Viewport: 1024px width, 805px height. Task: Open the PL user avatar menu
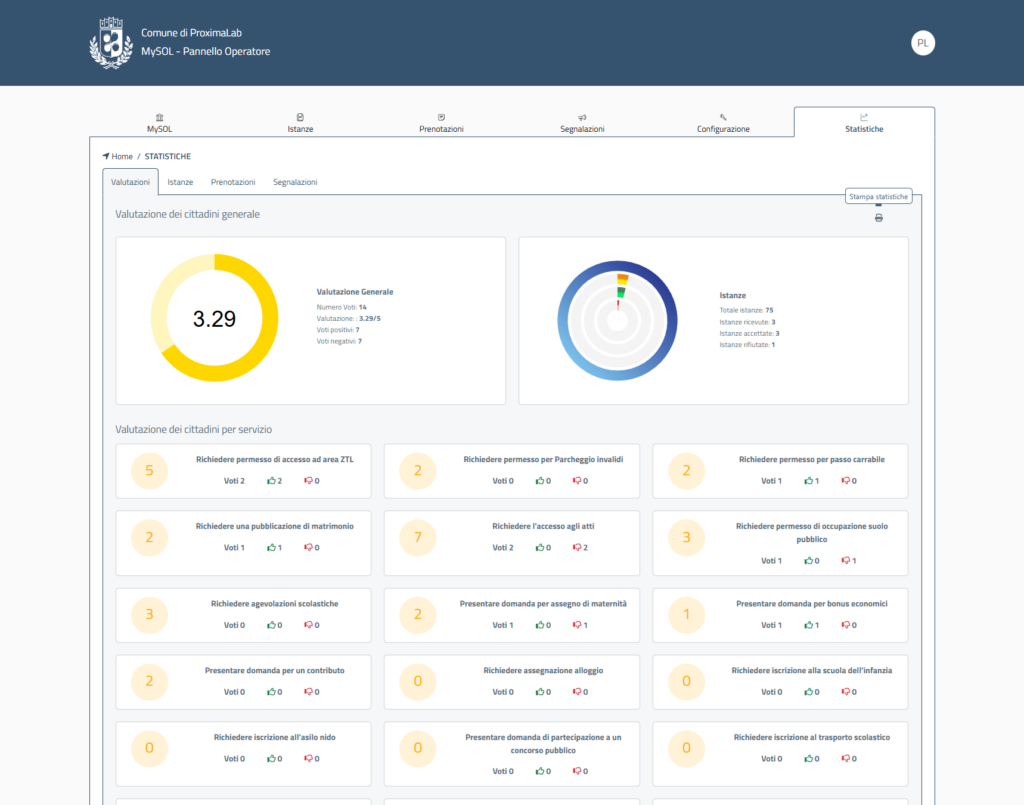click(922, 43)
